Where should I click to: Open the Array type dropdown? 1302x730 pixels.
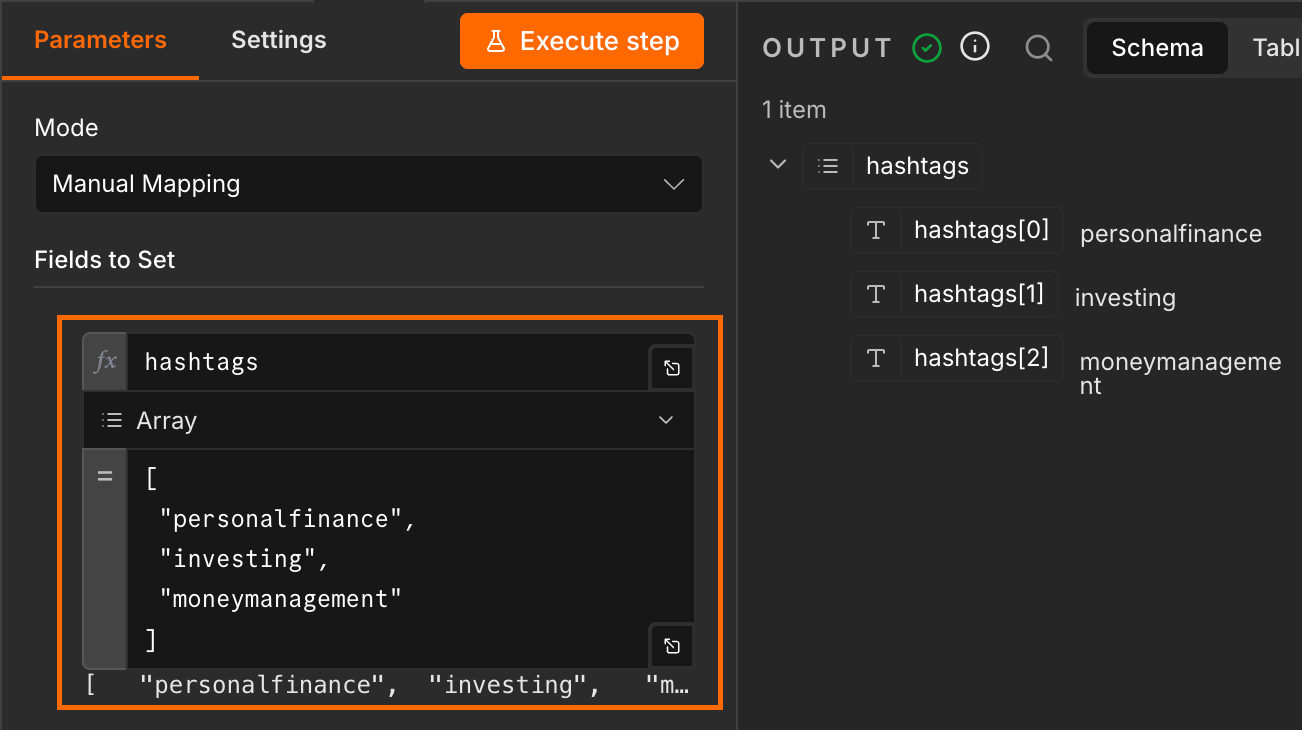[x=388, y=421]
